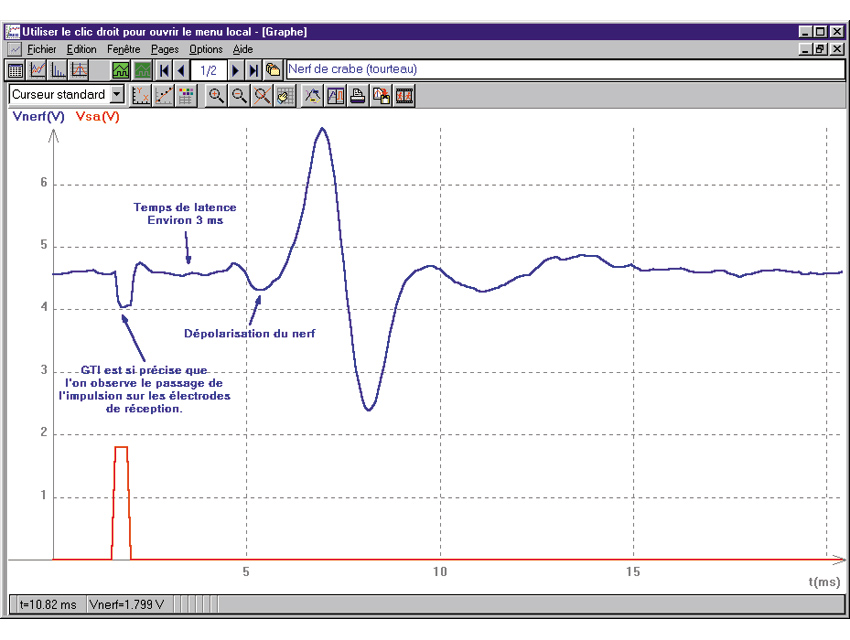850x640 pixels.
Task: Select the hand pan tool on grid
Action: click(285, 96)
